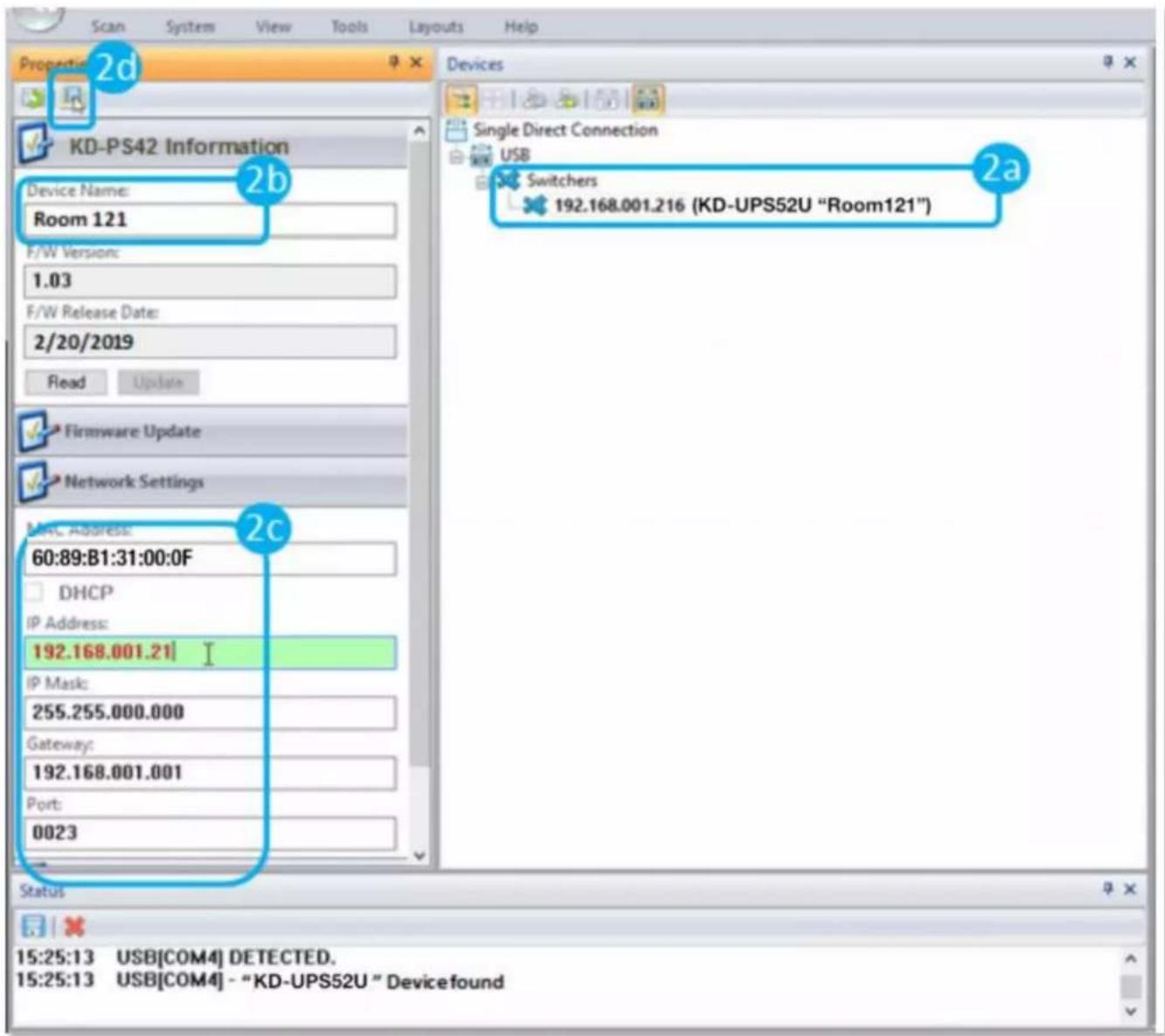Click Status panel scroll down arrow
Screen dimensions: 1165x1036
(1130, 1012)
